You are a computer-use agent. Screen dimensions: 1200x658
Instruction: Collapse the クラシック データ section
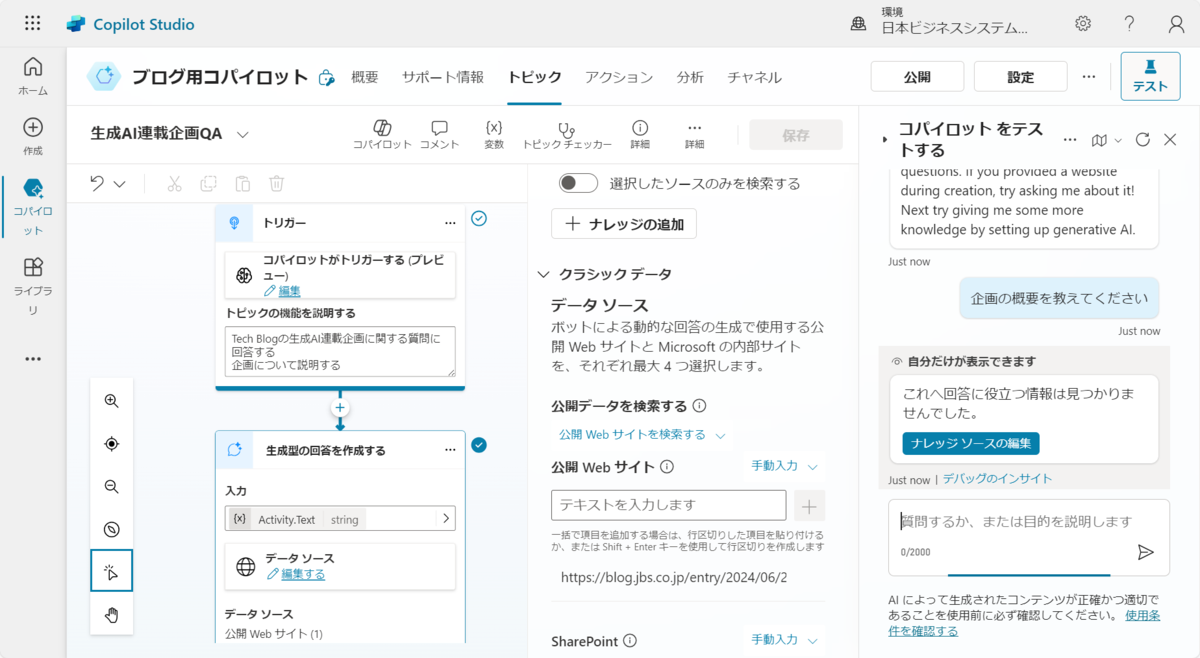point(543,274)
